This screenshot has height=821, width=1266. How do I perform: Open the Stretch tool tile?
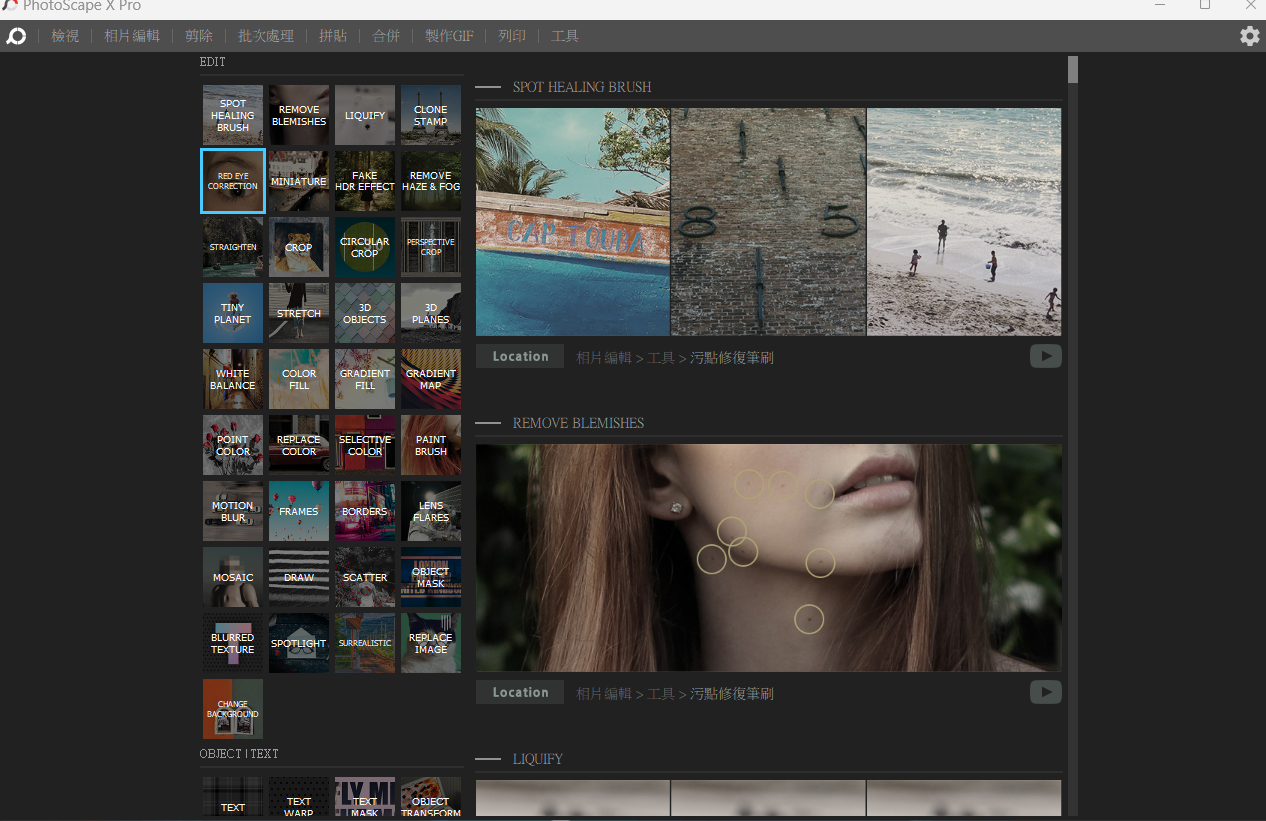[299, 313]
